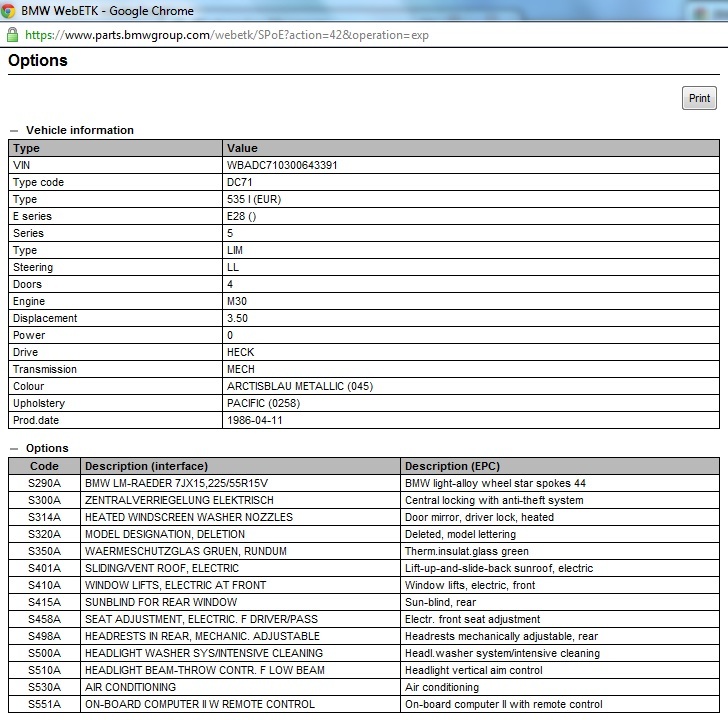Click the M30 engine value
The width and height of the screenshot is (728, 720).
(x=237, y=301)
